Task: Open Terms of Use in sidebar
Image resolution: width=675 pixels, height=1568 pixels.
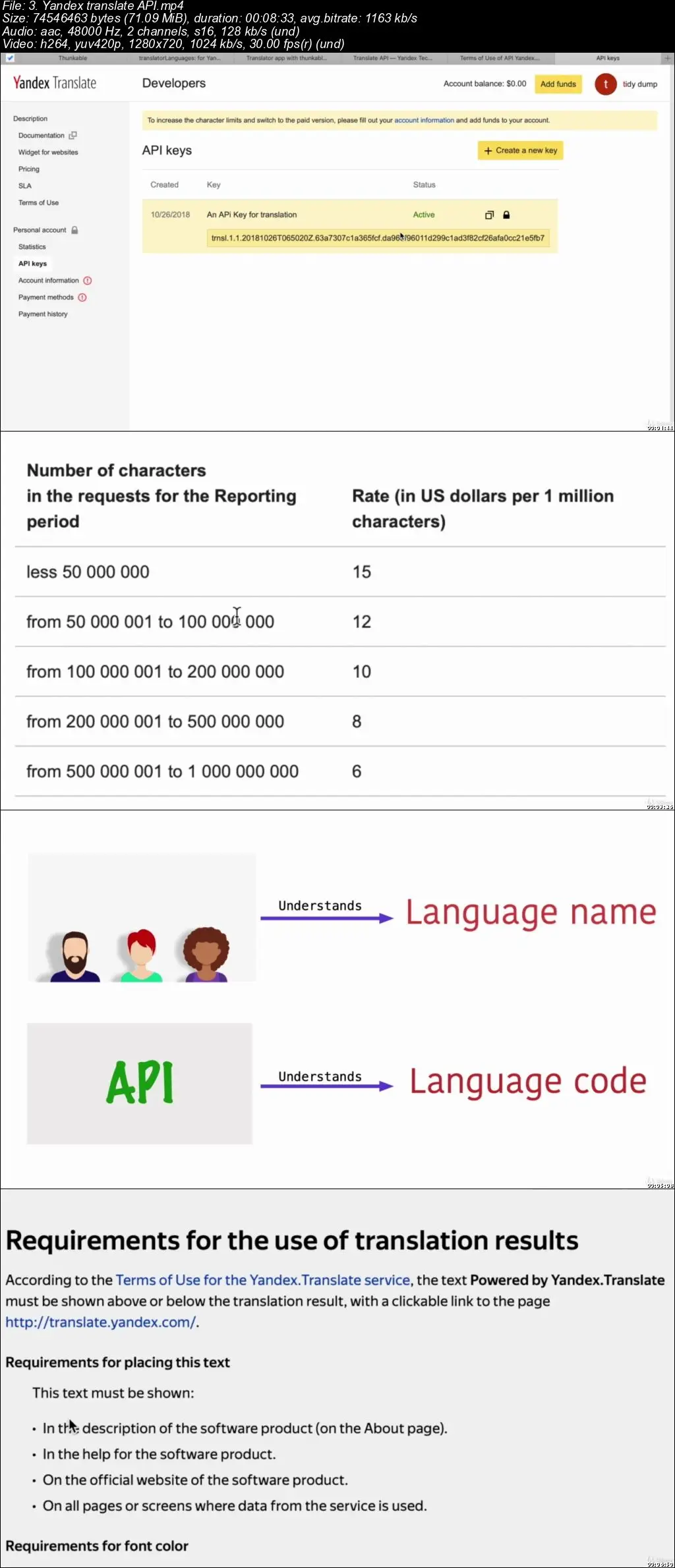Action: 38,203
